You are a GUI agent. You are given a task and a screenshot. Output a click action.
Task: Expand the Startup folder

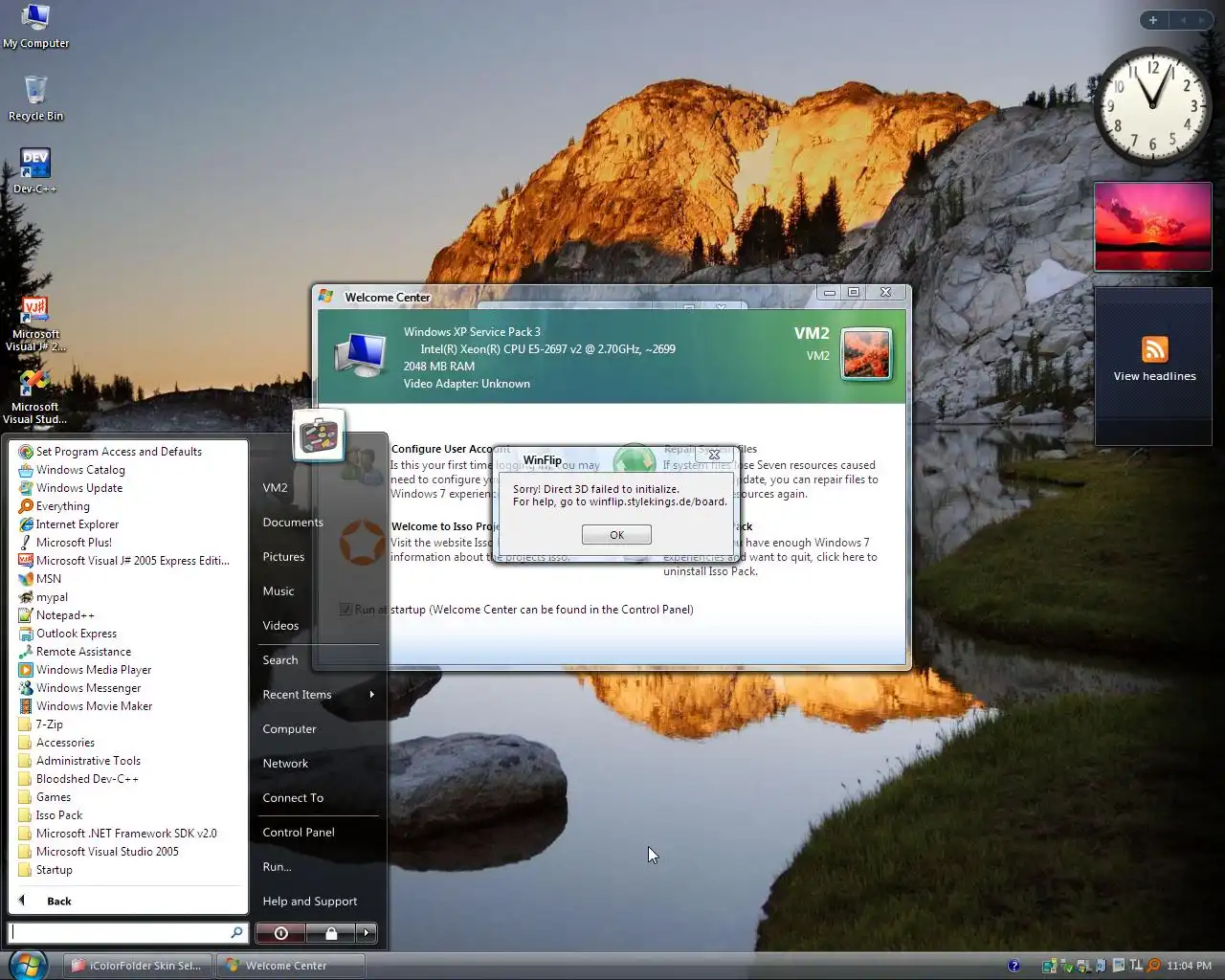(55, 870)
